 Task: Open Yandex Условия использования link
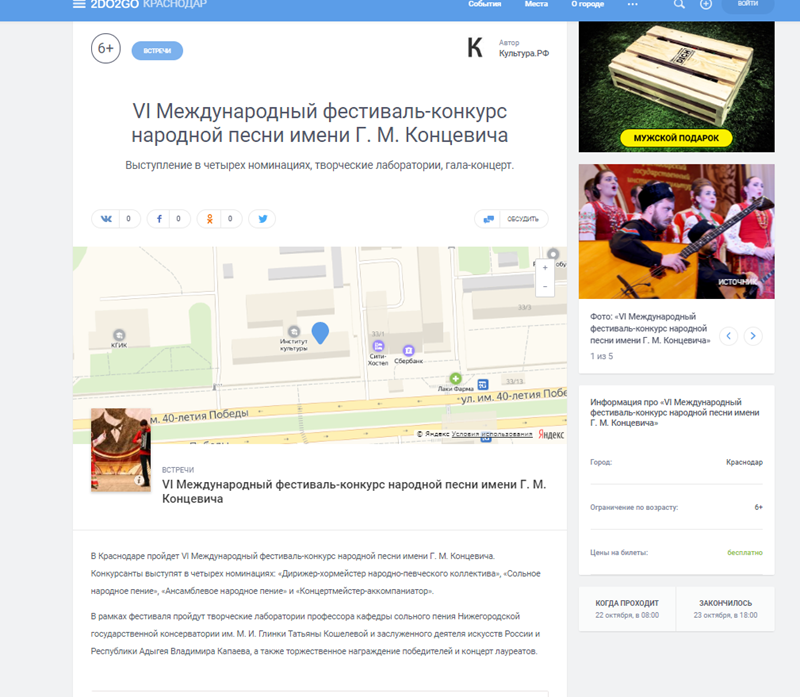(492, 434)
